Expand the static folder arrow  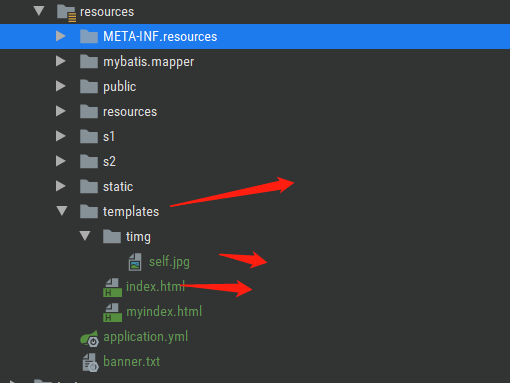tap(60, 186)
